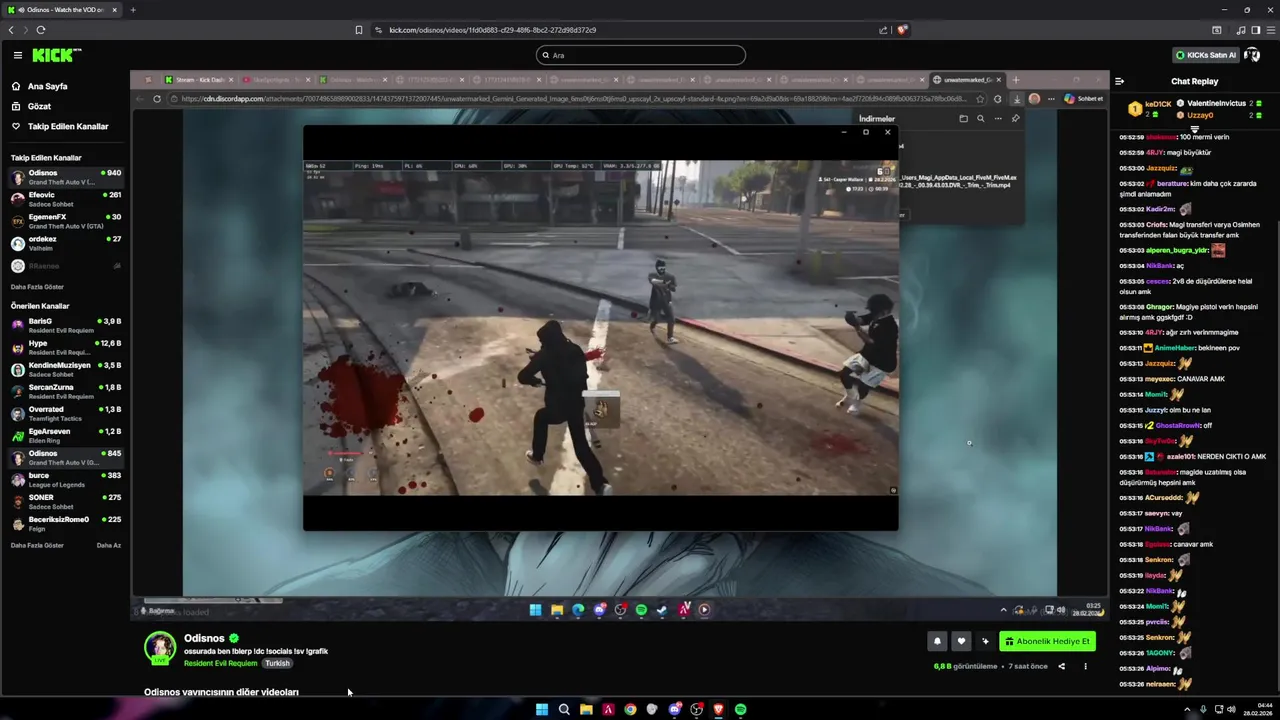
Task: Reload the page in the browser
Action: click(41, 30)
